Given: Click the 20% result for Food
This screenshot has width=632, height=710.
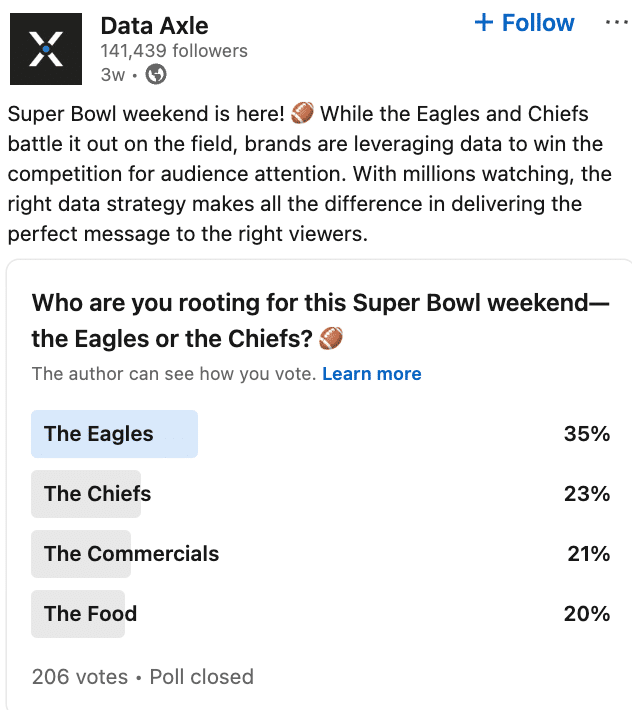Looking at the screenshot, I should point(587,614).
